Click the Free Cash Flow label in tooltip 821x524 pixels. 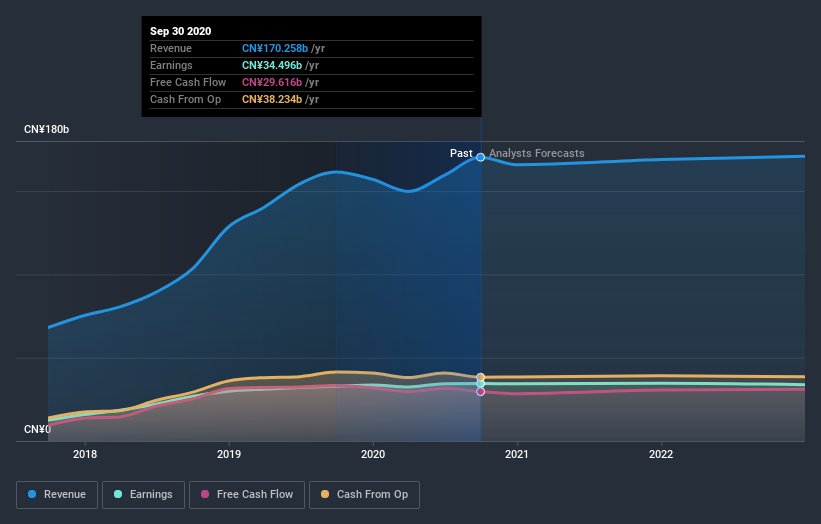188,82
